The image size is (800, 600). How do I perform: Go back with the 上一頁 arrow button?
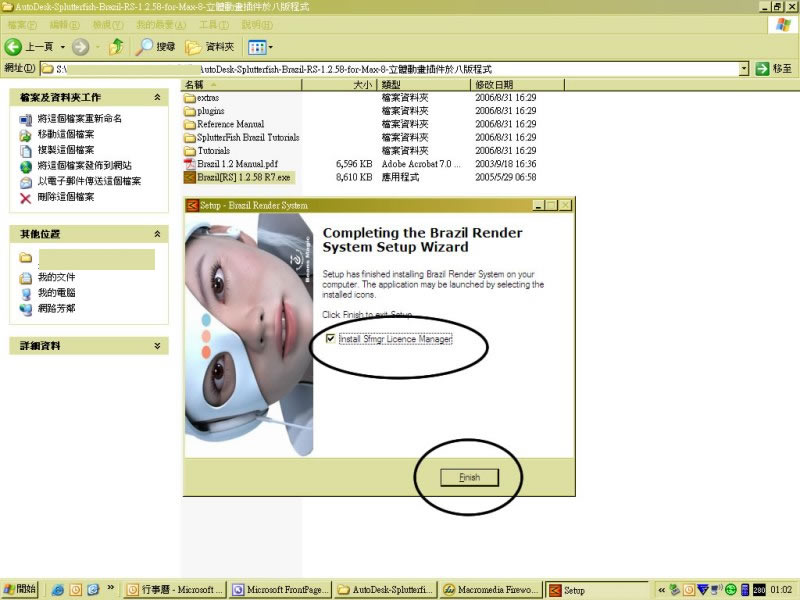point(29,47)
